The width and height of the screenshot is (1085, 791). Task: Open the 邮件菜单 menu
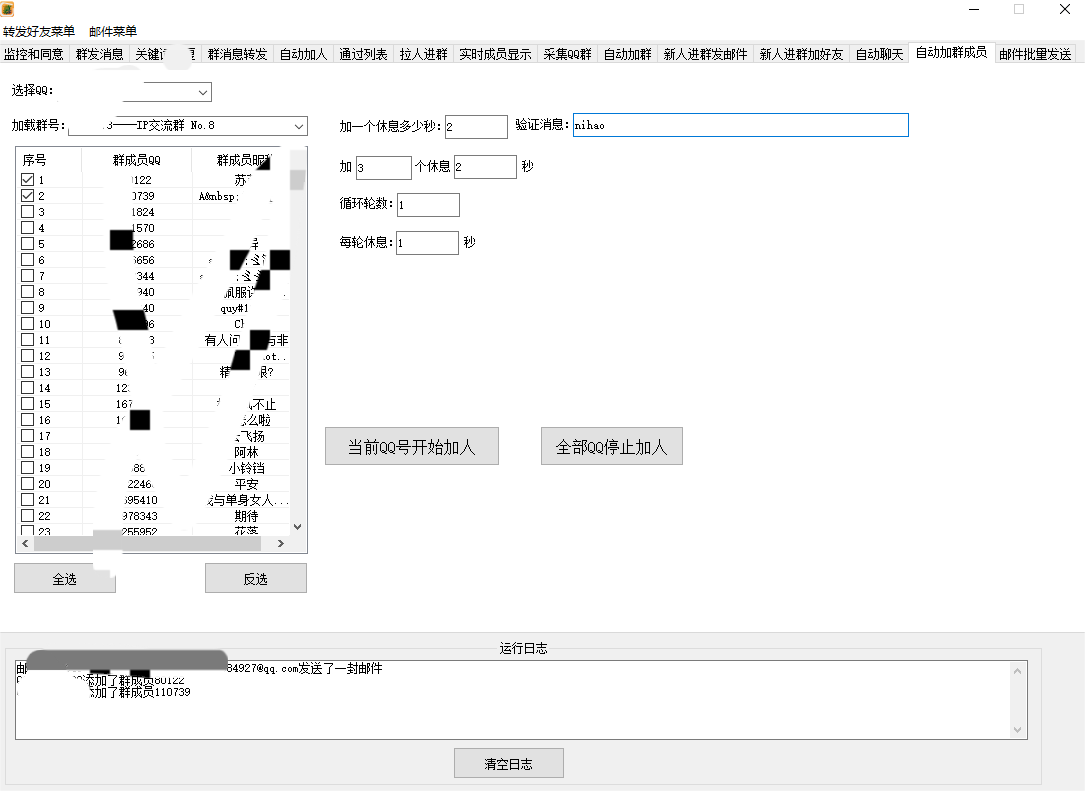click(x=113, y=32)
